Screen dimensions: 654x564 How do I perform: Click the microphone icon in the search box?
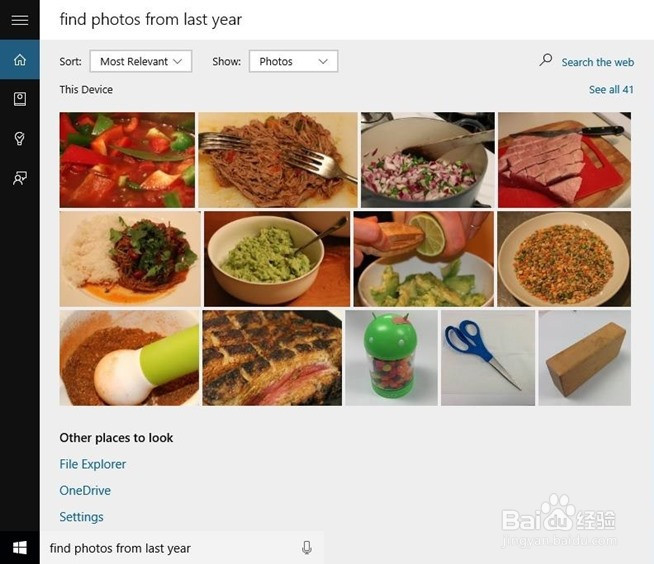tap(307, 548)
